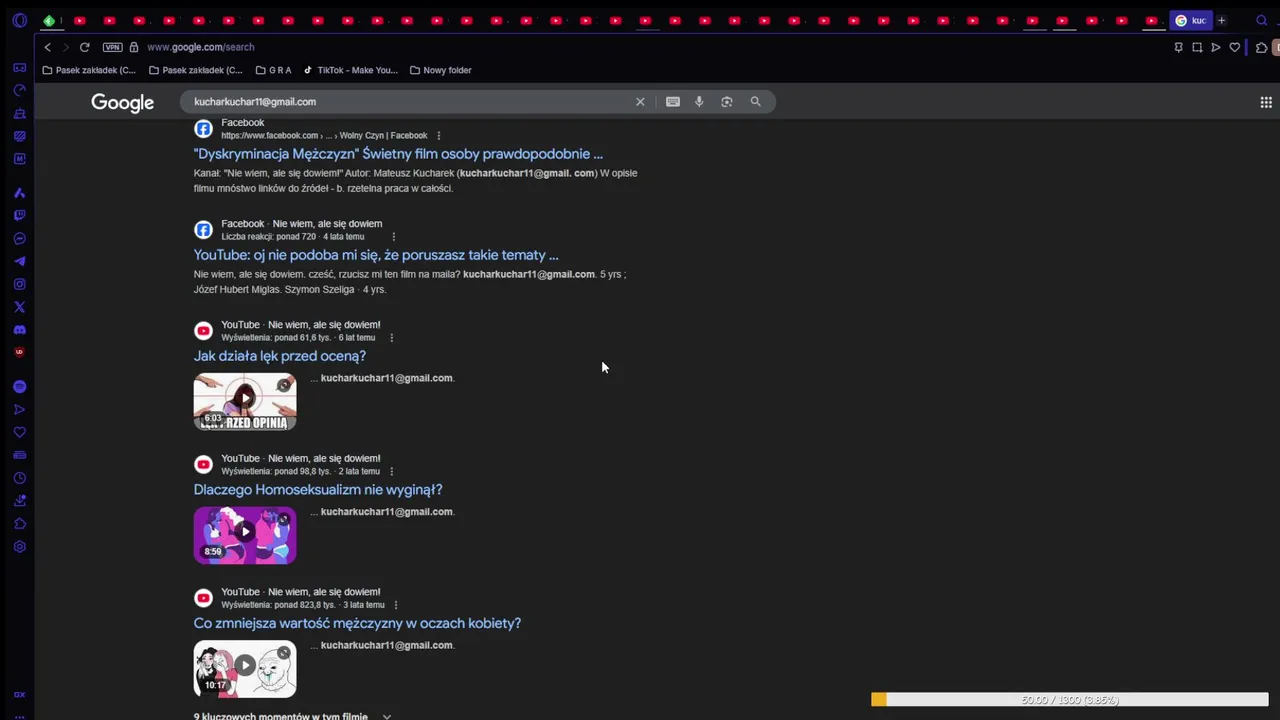Viewport: 1280px width, 720px height.
Task: Switch to the Google 'kuc' tab
Action: coord(1190,20)
